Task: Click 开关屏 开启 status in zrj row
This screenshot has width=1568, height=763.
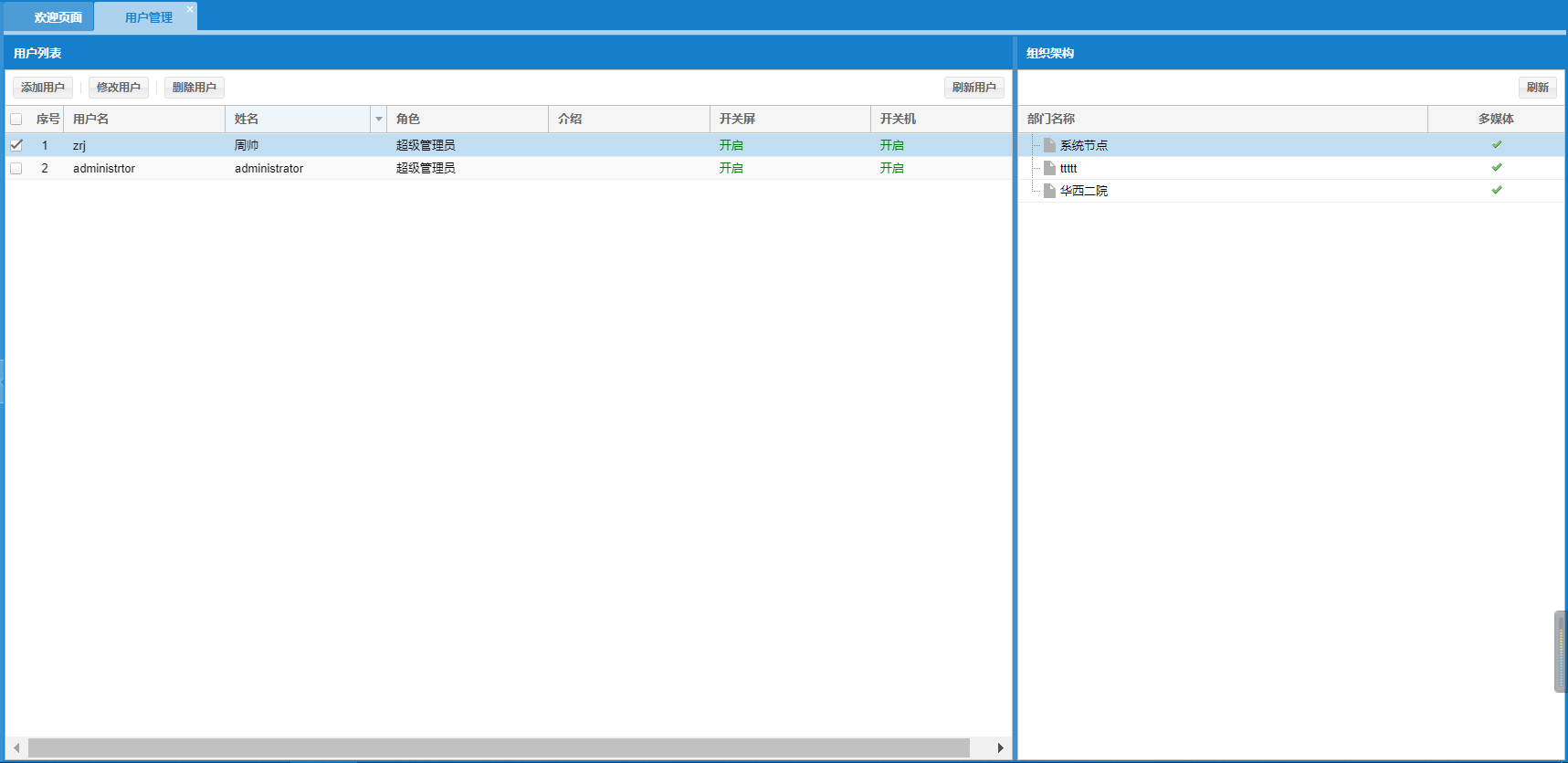Action: click(x=731, y=145)
